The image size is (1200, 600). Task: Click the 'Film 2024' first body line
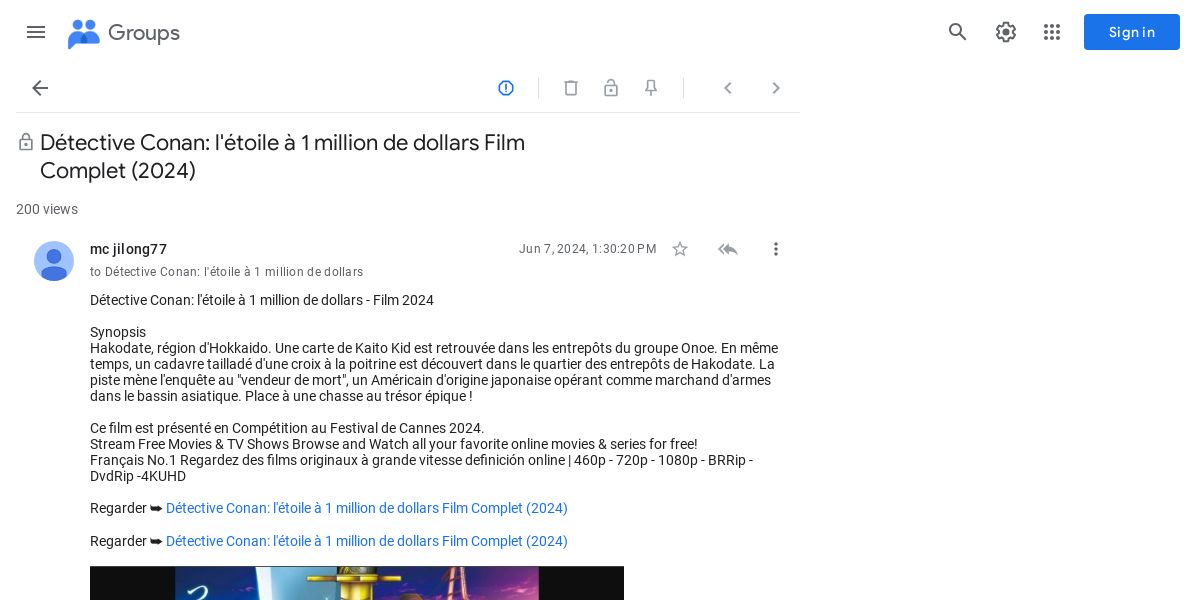coord(262,300)
